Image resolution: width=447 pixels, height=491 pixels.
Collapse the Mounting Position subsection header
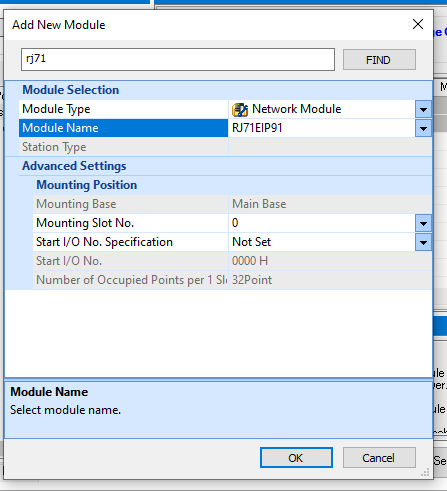coord(86,185)
